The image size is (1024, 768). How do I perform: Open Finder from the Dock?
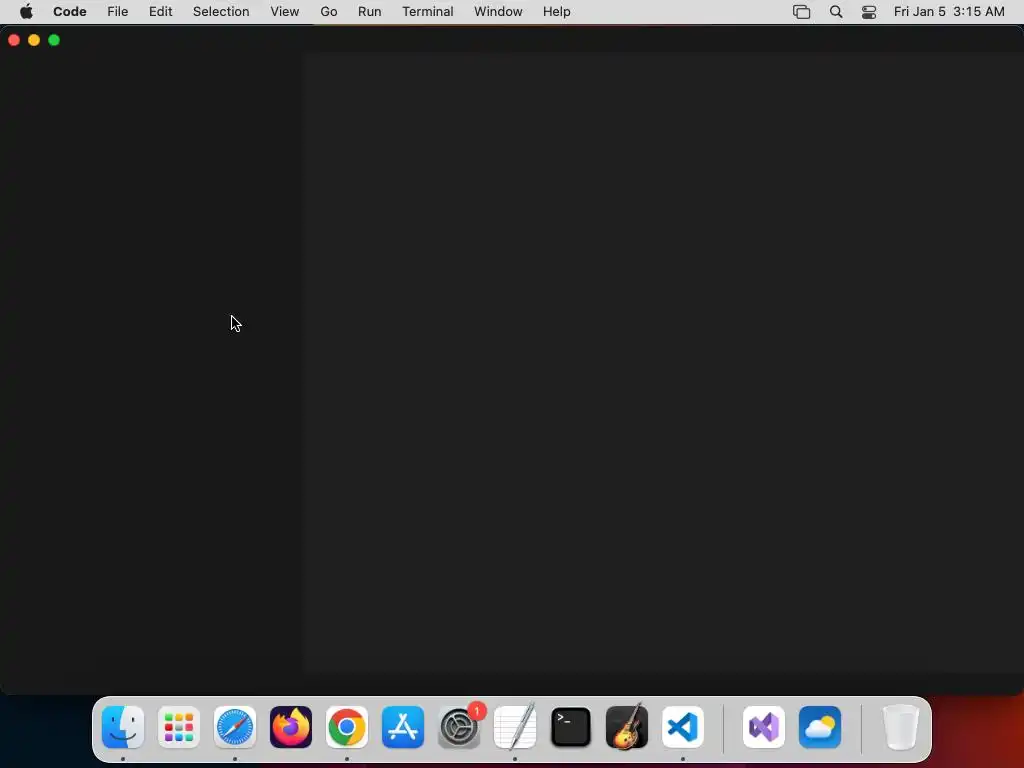pyautogui.click(x=123, y=727)
